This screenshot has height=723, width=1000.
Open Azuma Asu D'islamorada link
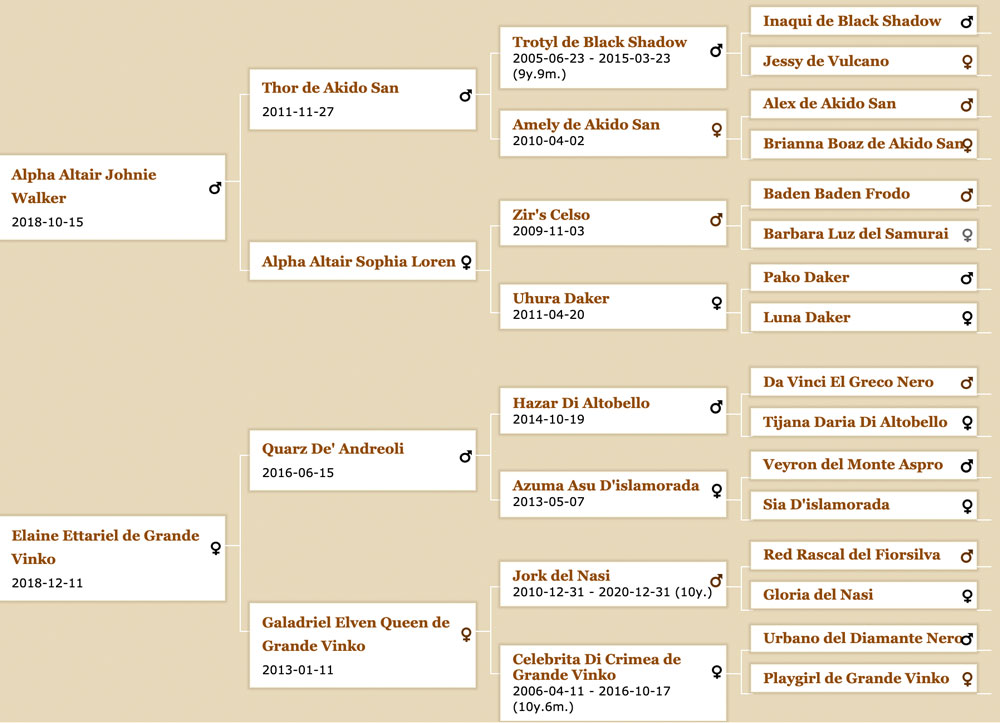coord(605,486)
